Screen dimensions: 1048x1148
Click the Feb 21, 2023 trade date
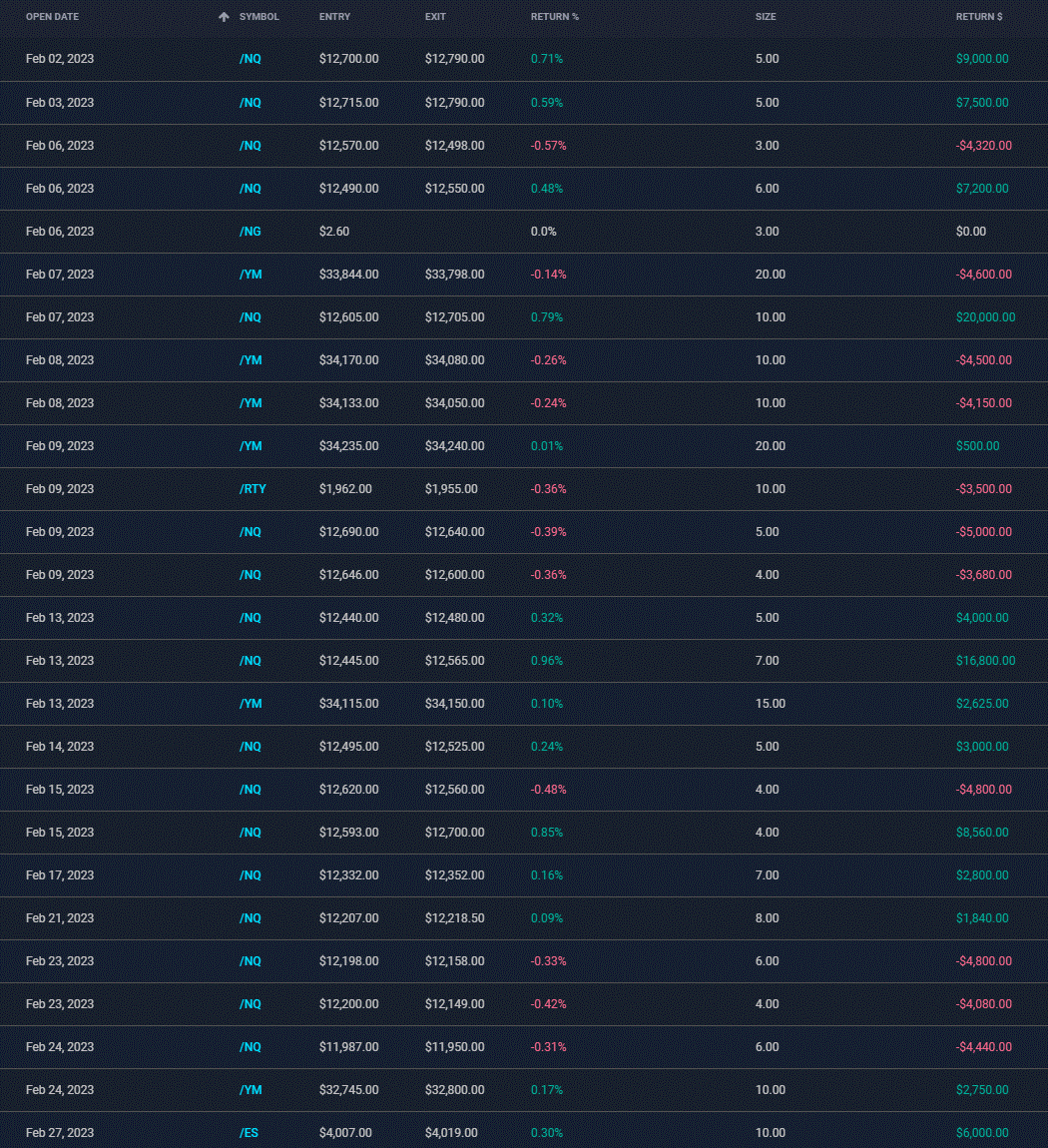pos(60,918)
